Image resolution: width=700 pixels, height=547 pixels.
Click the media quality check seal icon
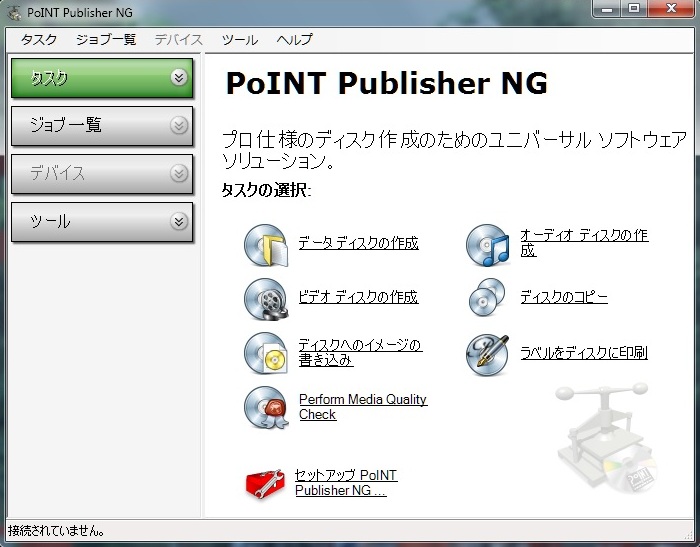[x=267, y=407]
